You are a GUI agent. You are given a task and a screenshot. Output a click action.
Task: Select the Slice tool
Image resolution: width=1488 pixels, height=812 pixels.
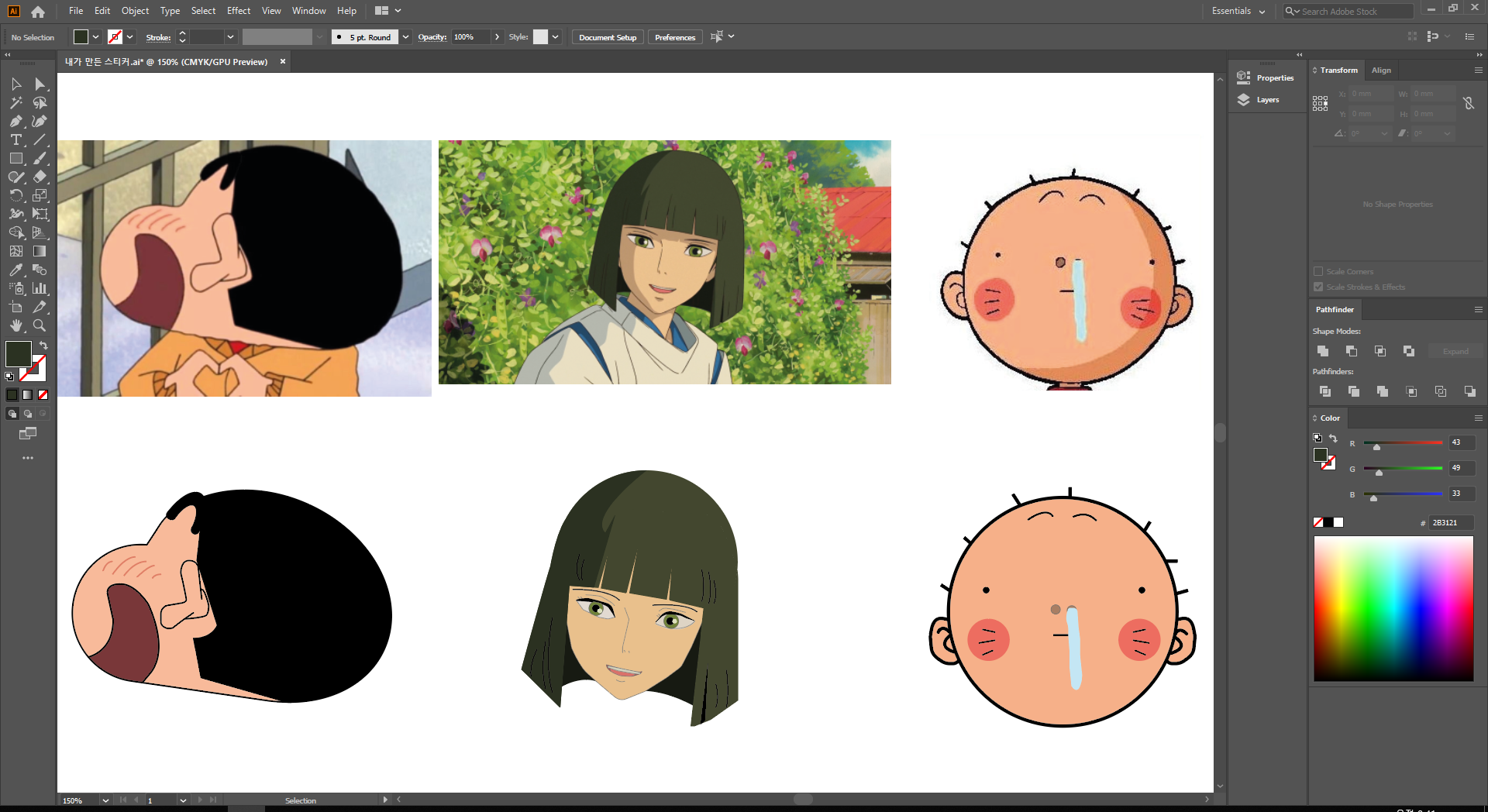40,307
